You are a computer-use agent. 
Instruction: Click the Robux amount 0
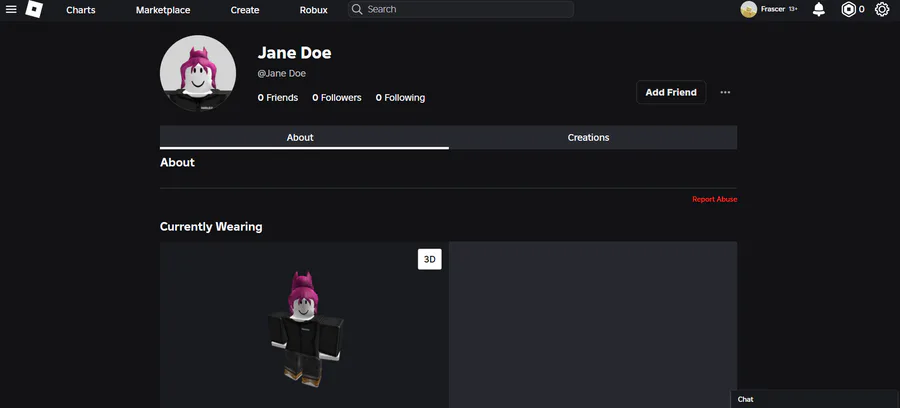pyautogui.click(x=862, y=9)
